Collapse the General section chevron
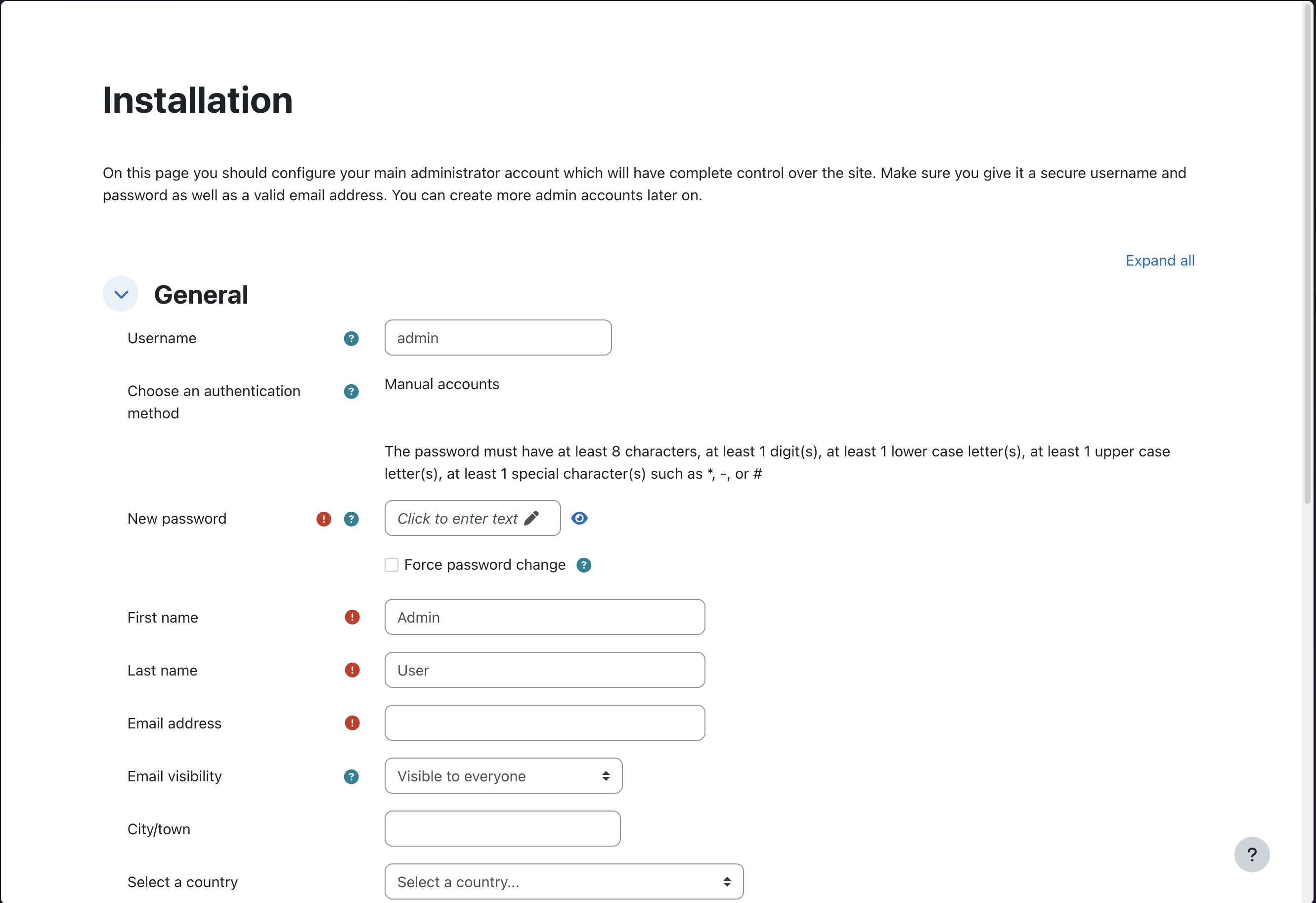 (x=121, y=294)
